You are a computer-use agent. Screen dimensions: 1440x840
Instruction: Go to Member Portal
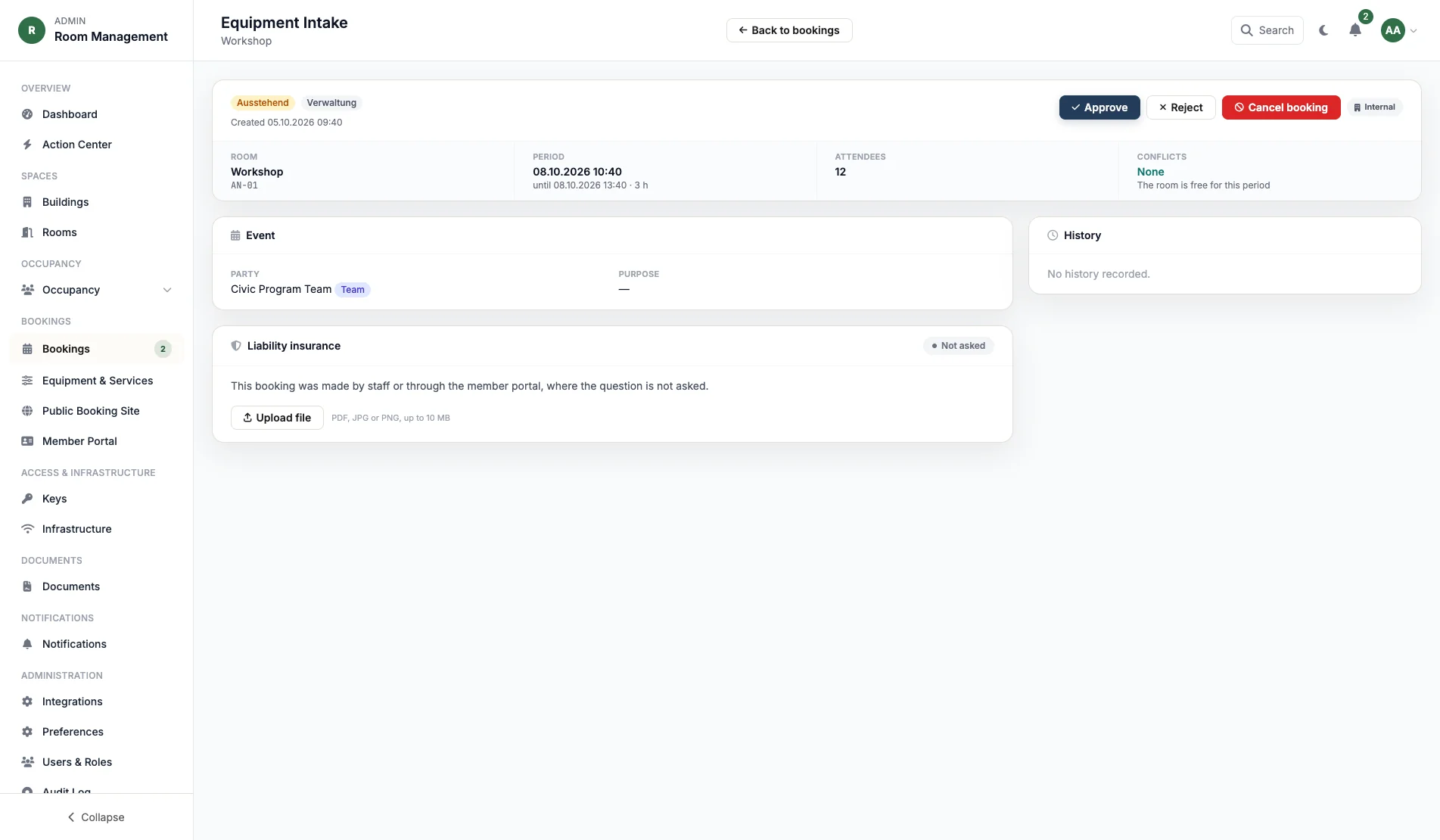point(97,441)
